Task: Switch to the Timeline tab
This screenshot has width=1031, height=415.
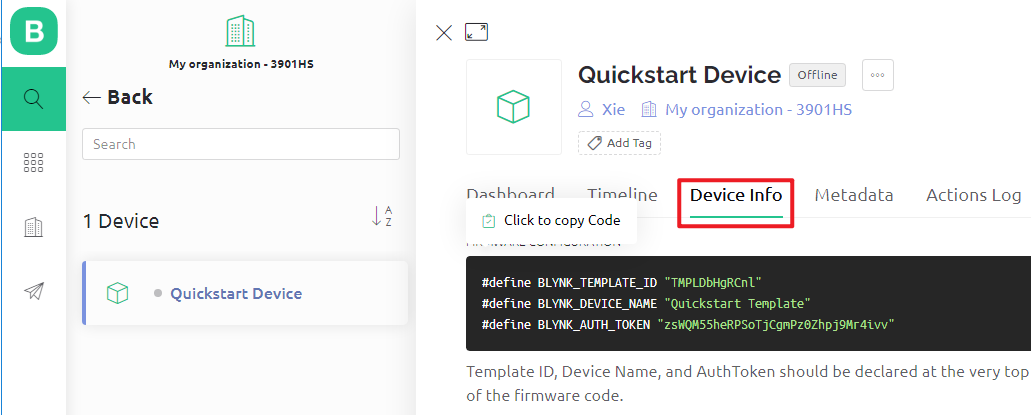Action: coord(622,195)
